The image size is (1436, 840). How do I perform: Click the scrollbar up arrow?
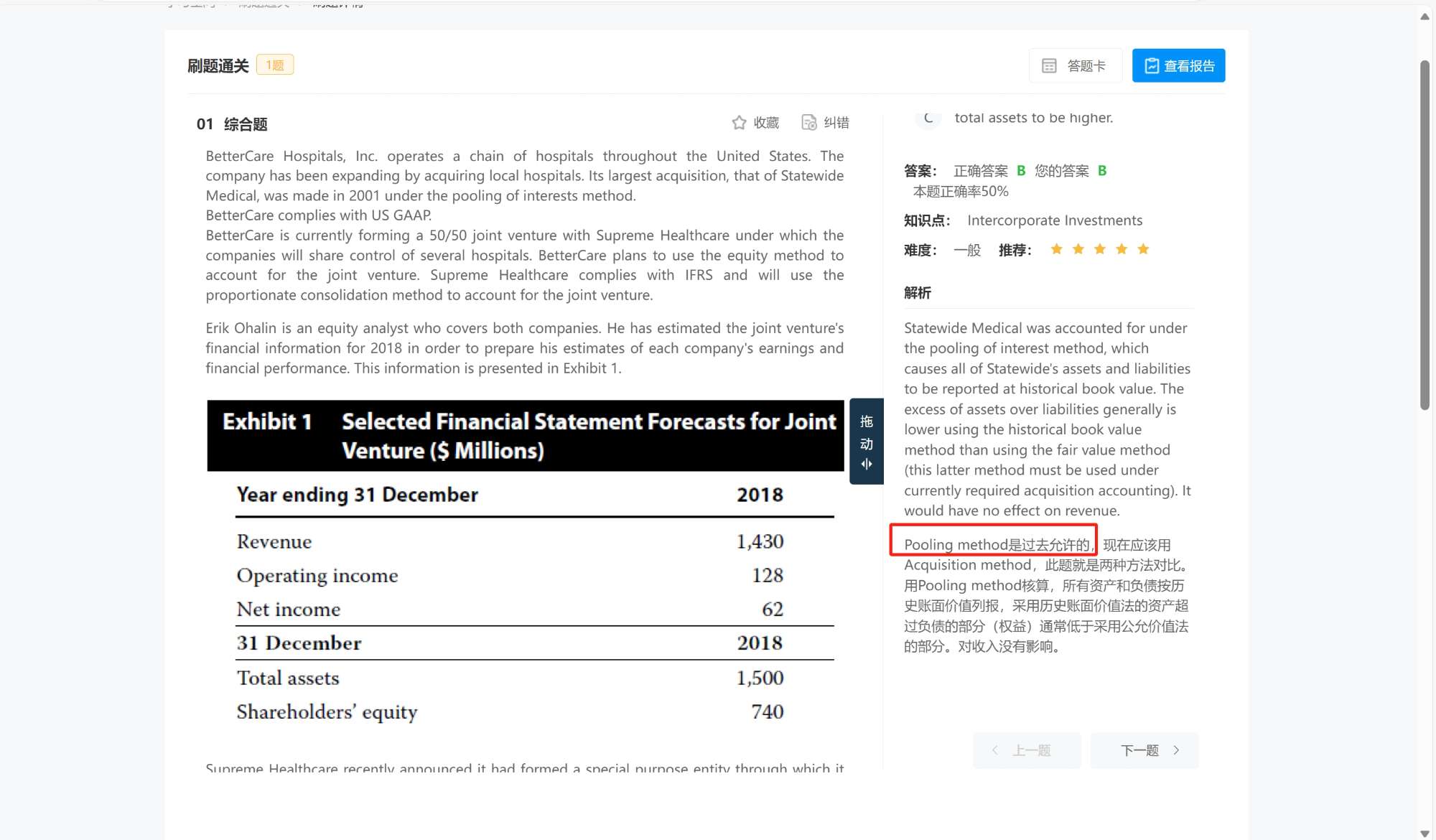pyautogui.click(x=1425, y=17)
